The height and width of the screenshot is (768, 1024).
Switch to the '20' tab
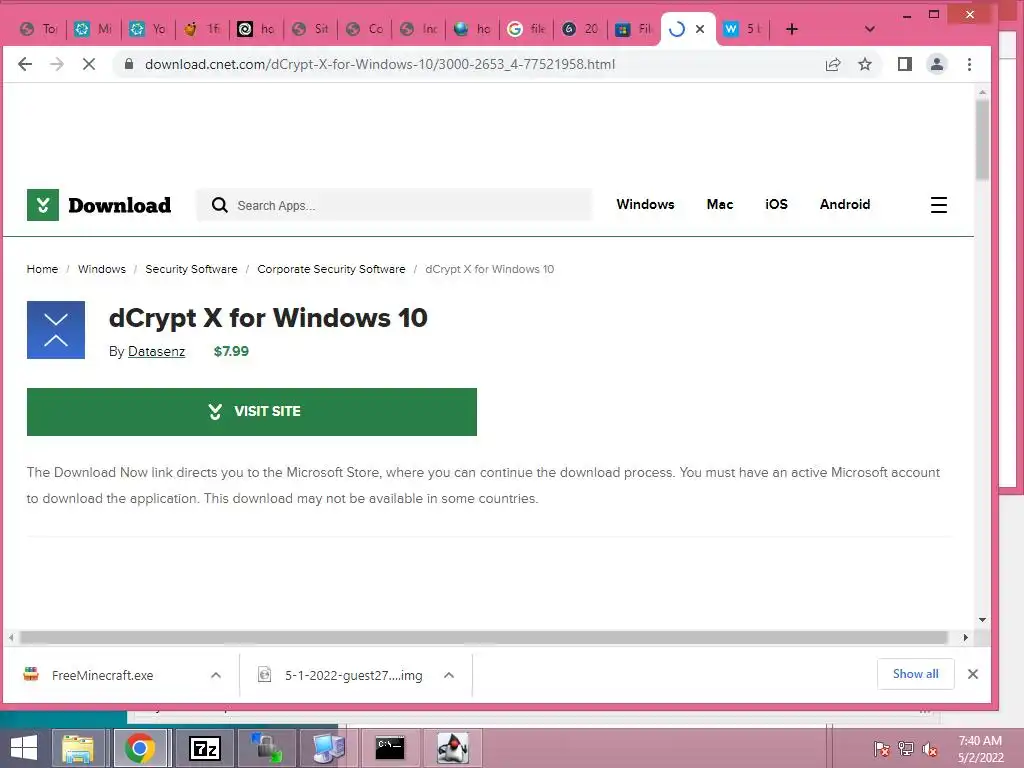point(580,29)
